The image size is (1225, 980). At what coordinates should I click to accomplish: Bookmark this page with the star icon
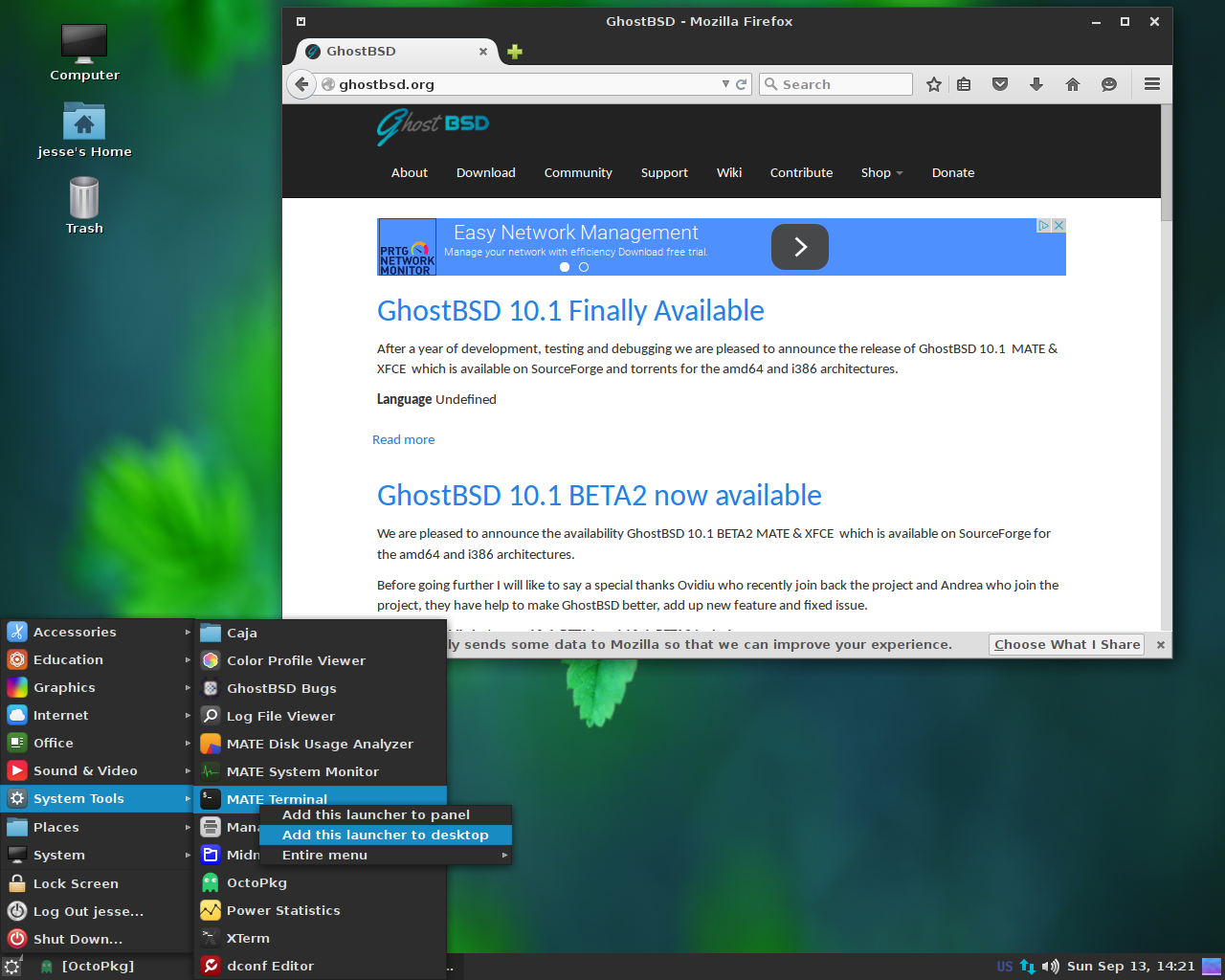[934, 84]
